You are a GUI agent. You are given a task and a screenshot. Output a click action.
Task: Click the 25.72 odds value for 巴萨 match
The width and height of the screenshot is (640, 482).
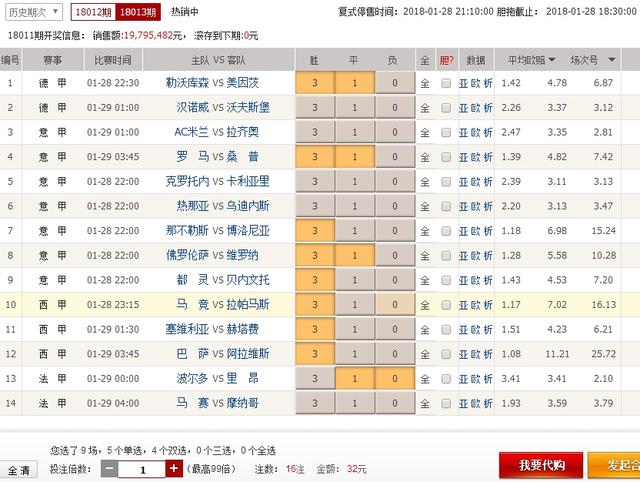click(604, 354)
